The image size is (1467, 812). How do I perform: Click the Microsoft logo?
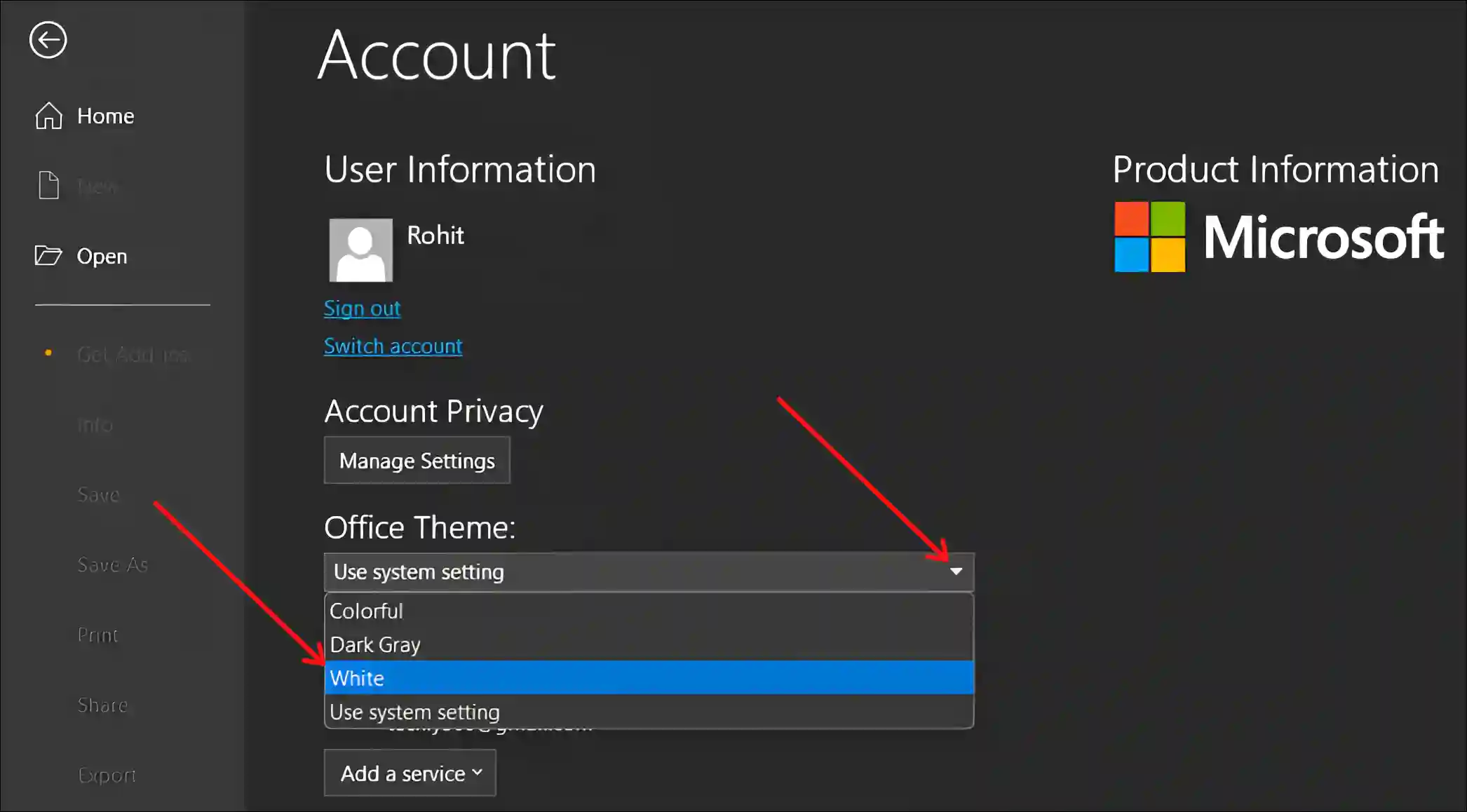coord(1279,237)
